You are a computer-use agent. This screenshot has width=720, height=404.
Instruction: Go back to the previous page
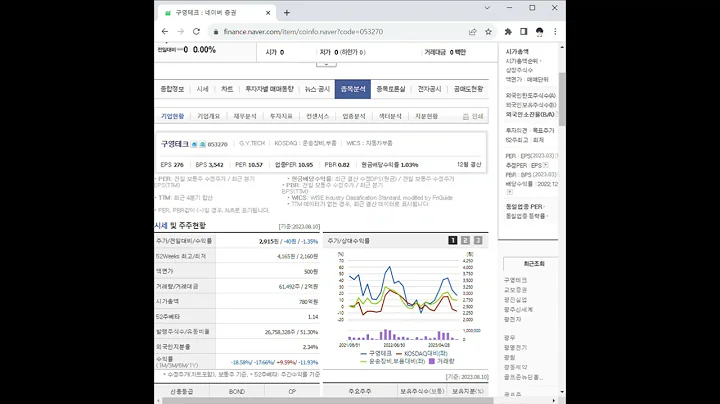(x=165, y=32)
